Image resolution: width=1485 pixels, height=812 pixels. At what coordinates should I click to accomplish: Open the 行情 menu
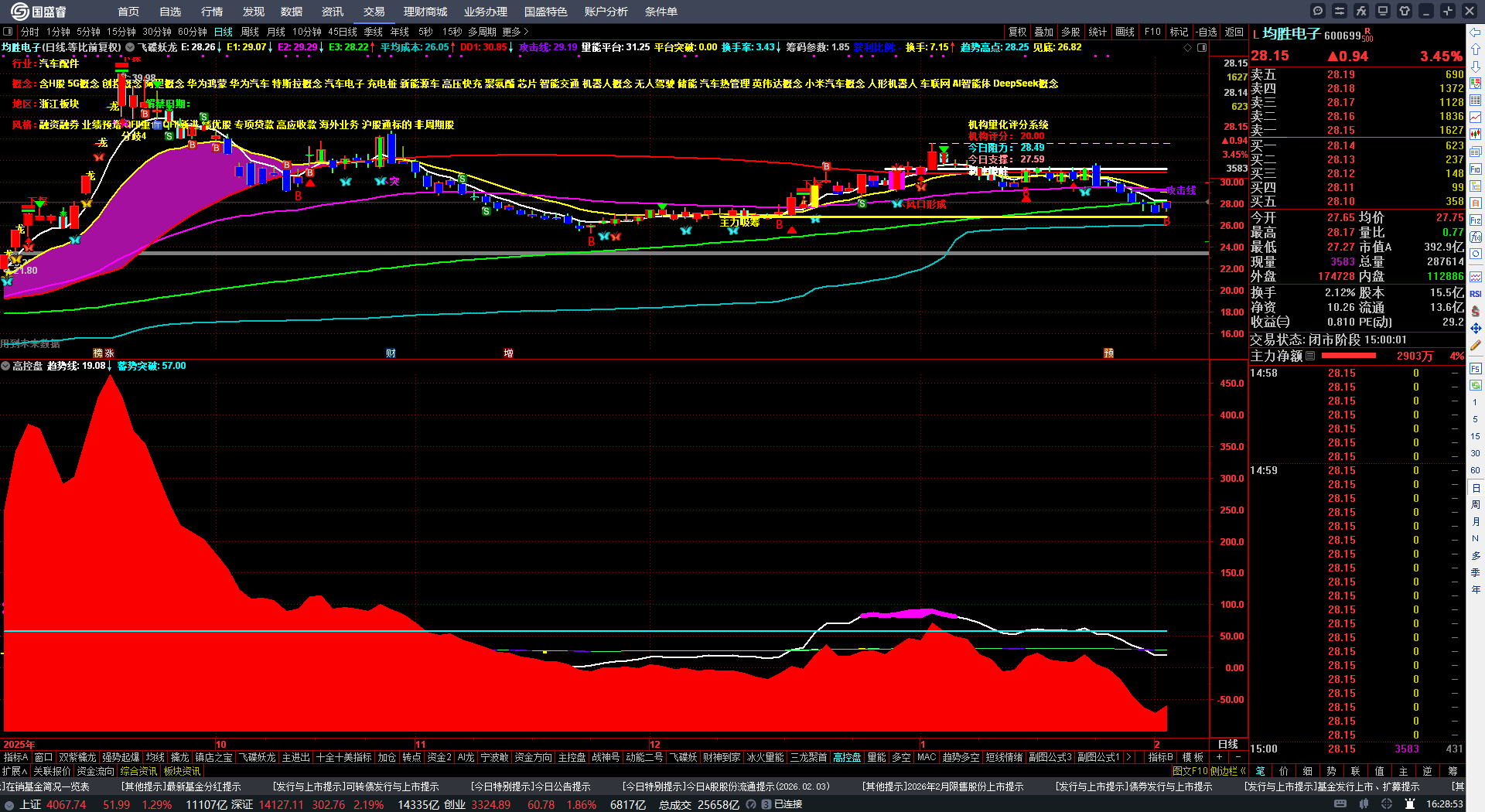(212, 12)
